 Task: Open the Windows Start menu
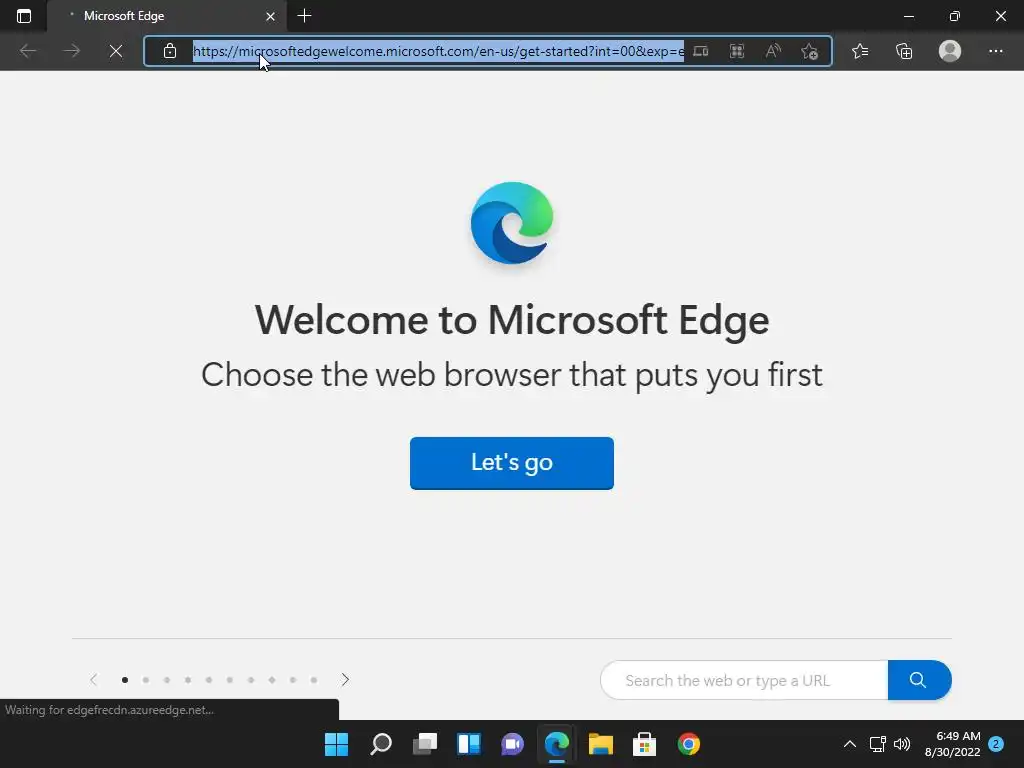click(337, 744)
